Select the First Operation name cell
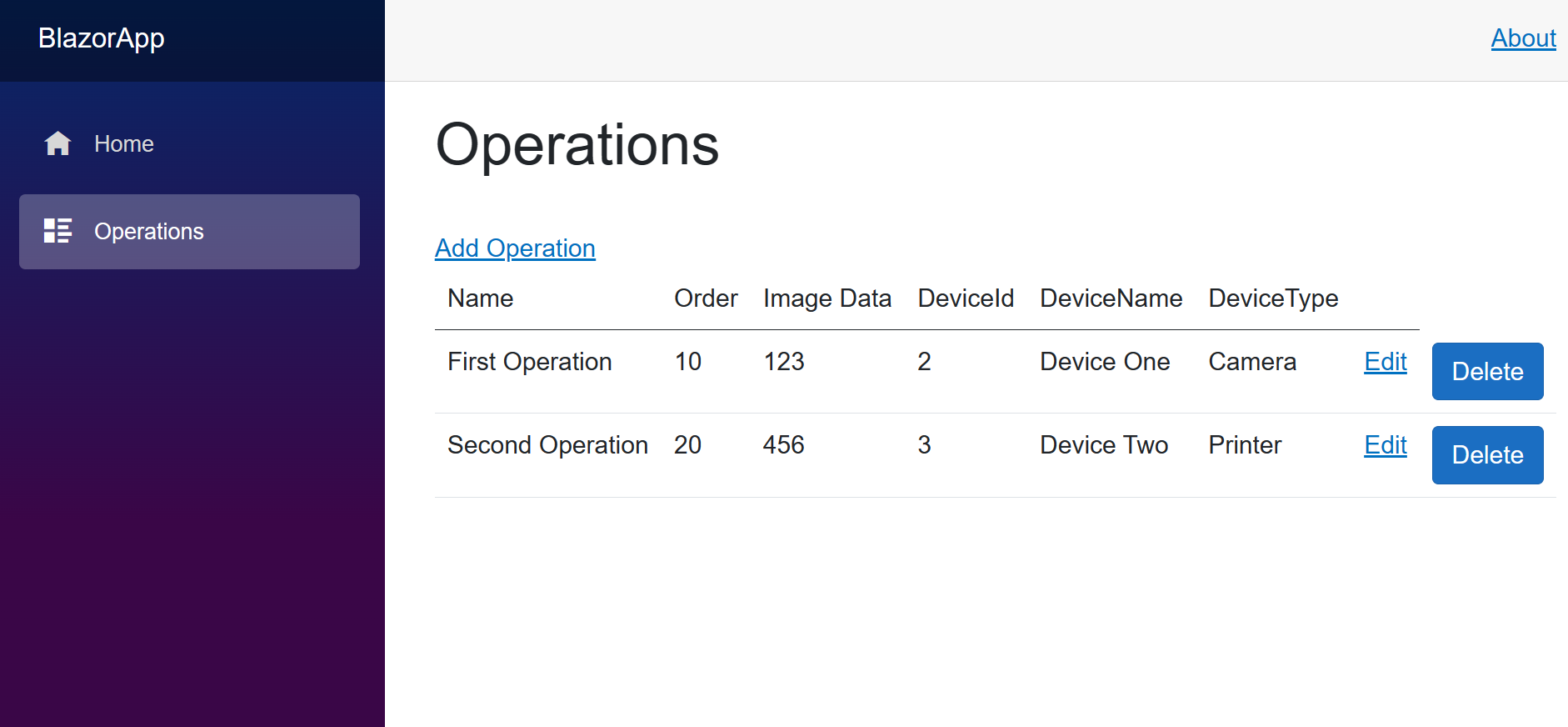1568x727 pixels. click(x=530, y=362)
